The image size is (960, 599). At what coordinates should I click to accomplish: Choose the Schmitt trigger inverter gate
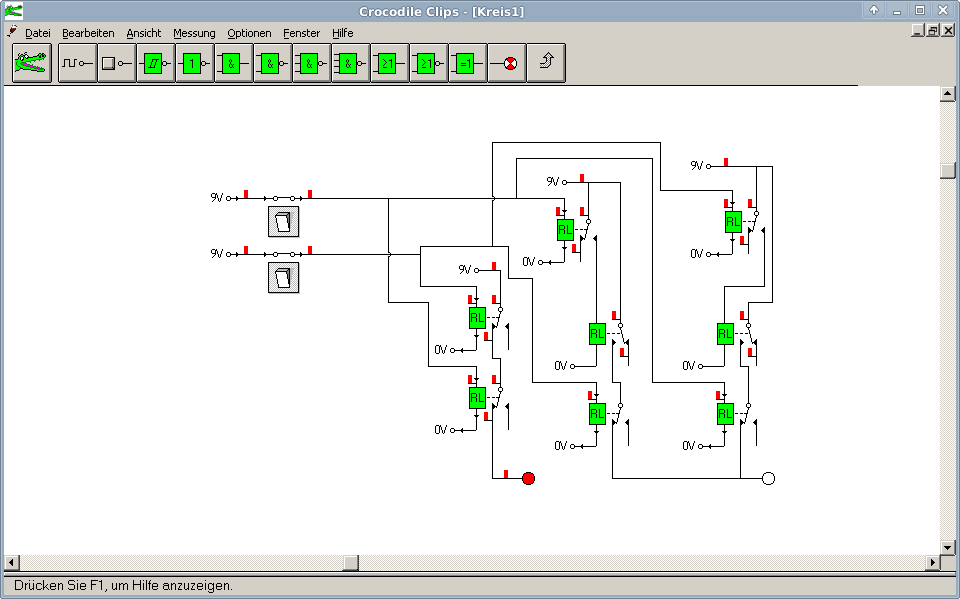155,63
